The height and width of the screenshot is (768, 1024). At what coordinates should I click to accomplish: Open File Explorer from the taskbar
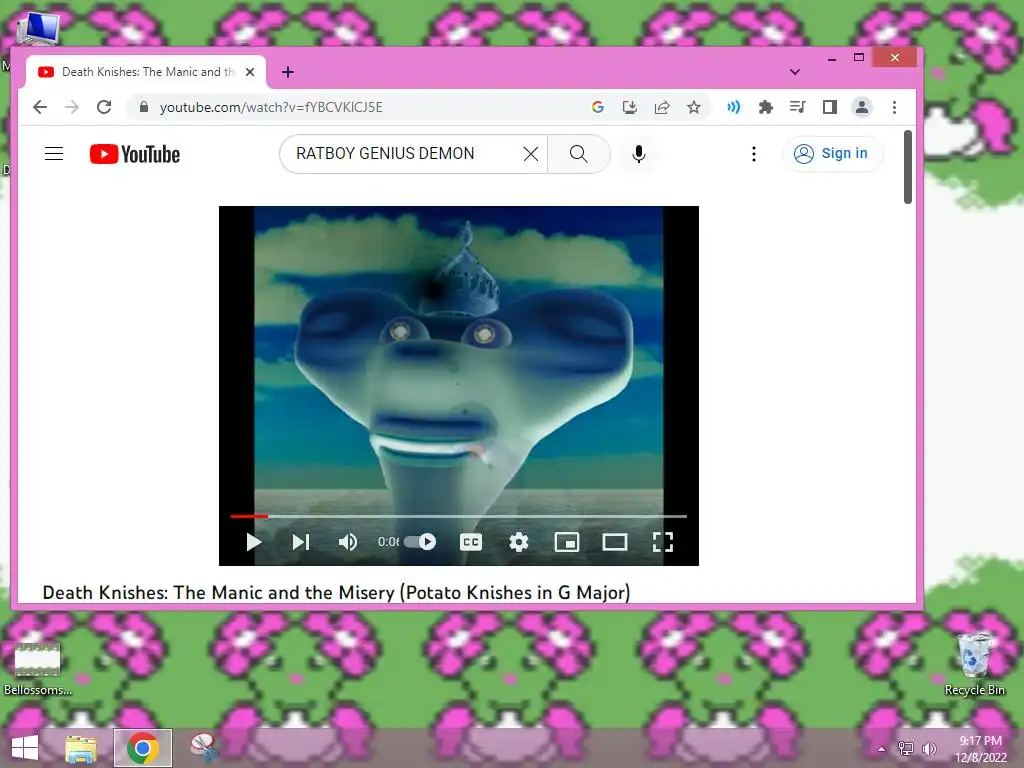81,748
